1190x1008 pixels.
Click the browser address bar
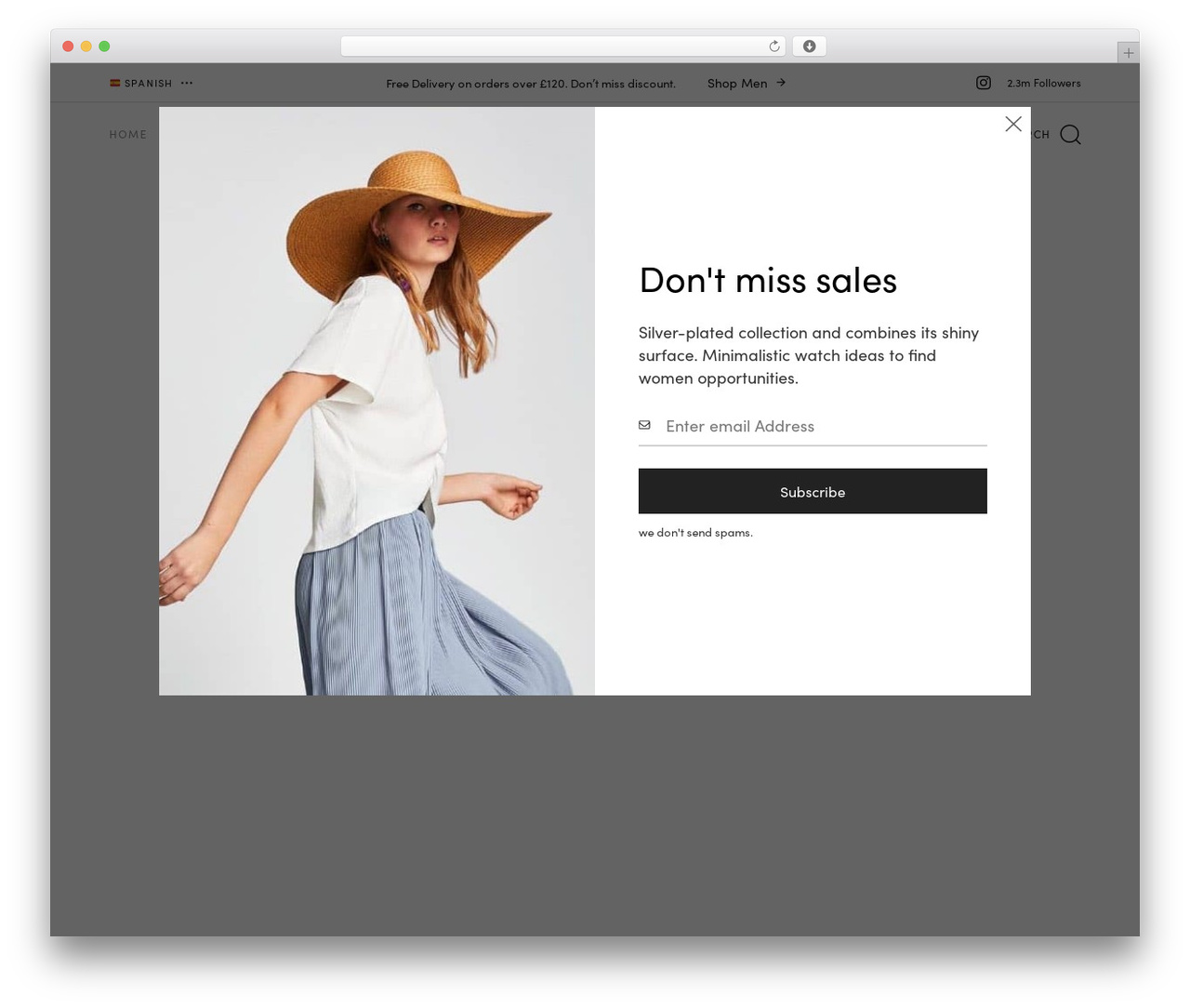pyautogui.click(x=562, y=46)
